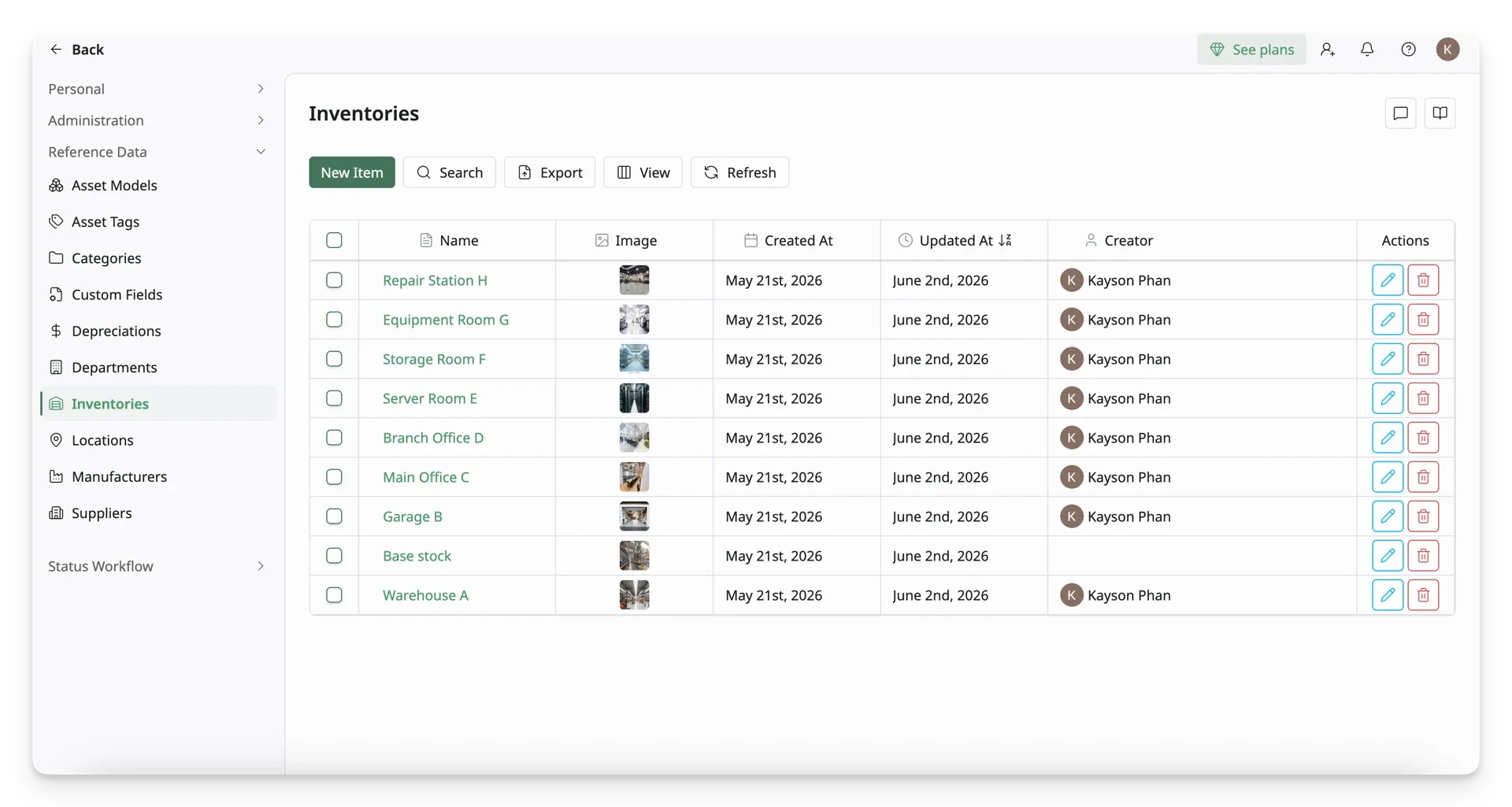Open the comments panel icon

click(1400, 113)
